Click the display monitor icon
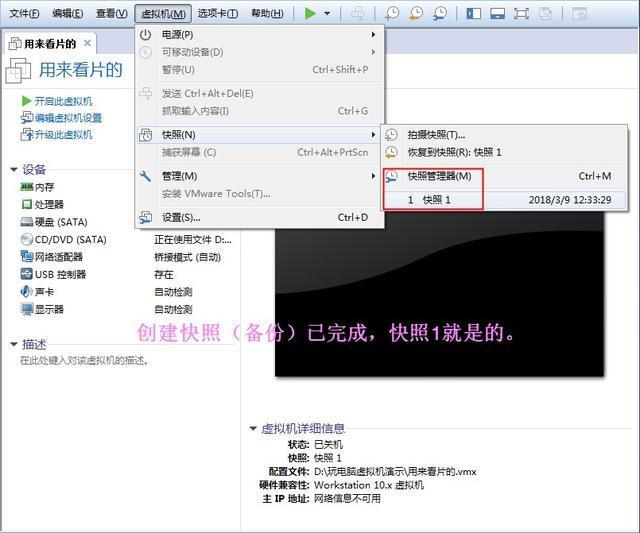640x533 pixels. (x=27, y=309)
